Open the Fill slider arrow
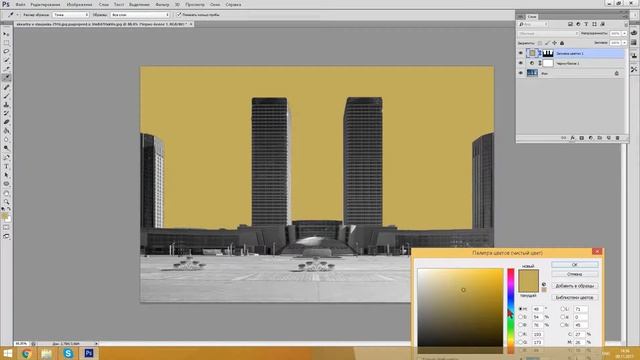Screen dimensions: 640x360 [624, 43]
